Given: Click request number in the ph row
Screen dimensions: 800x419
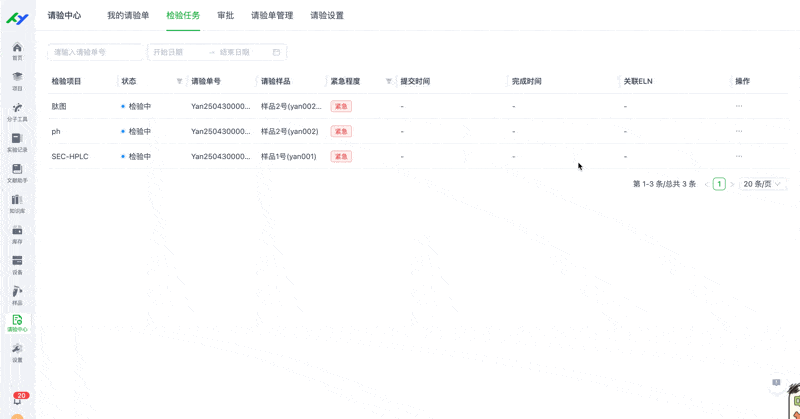Looking at the screenshot, I should pos(221,131).
